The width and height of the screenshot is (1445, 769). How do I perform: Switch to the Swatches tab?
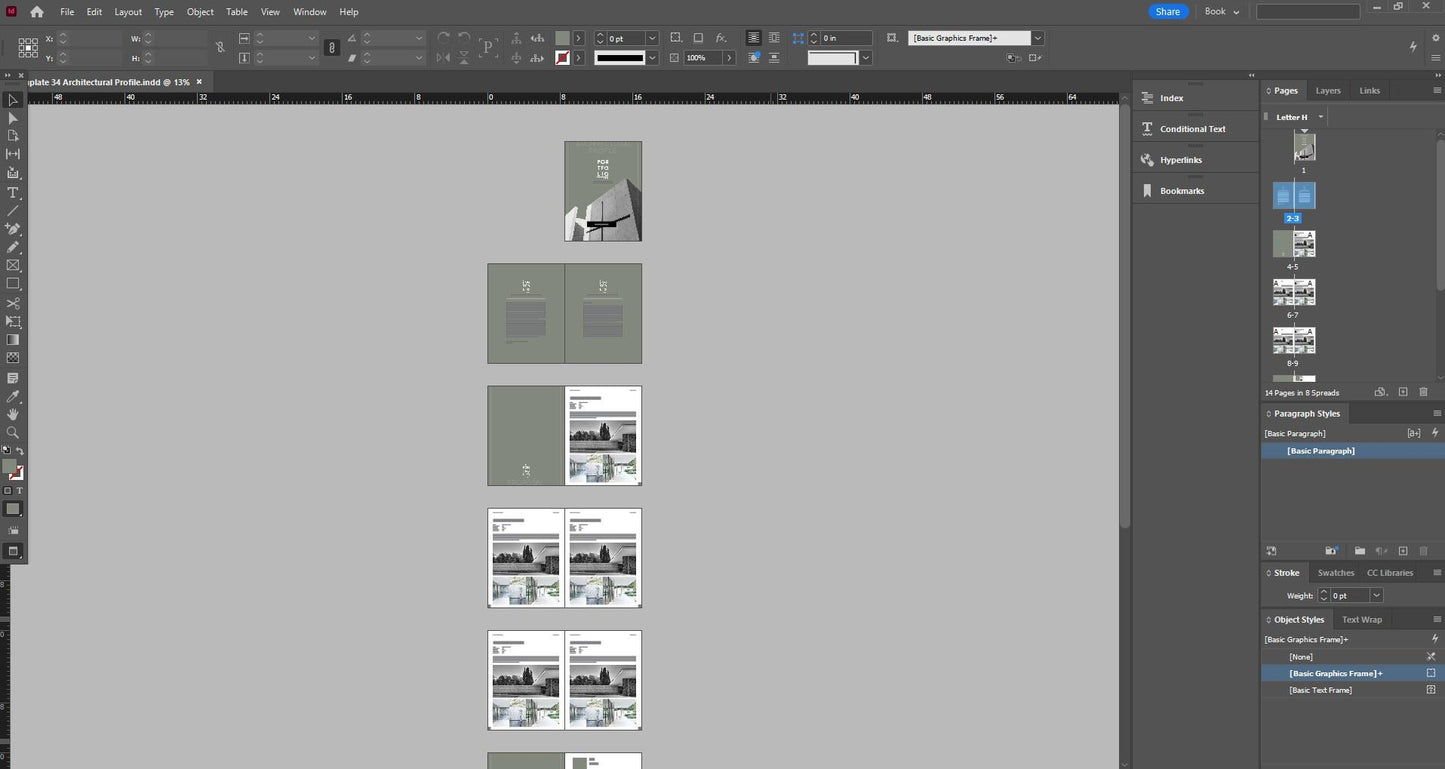click(x=1335, y=573)
